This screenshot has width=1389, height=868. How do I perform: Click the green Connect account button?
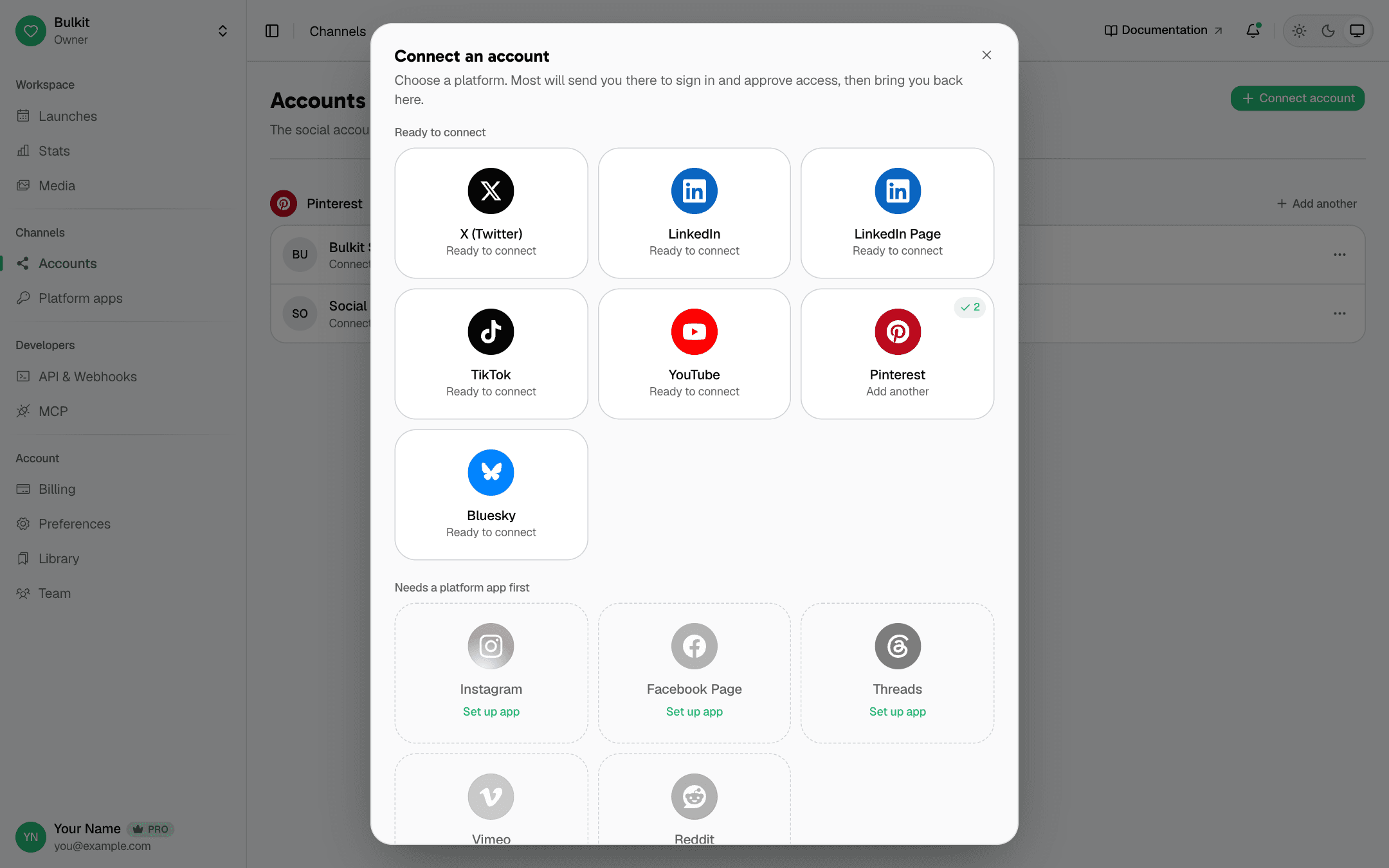pos(1298,98)
